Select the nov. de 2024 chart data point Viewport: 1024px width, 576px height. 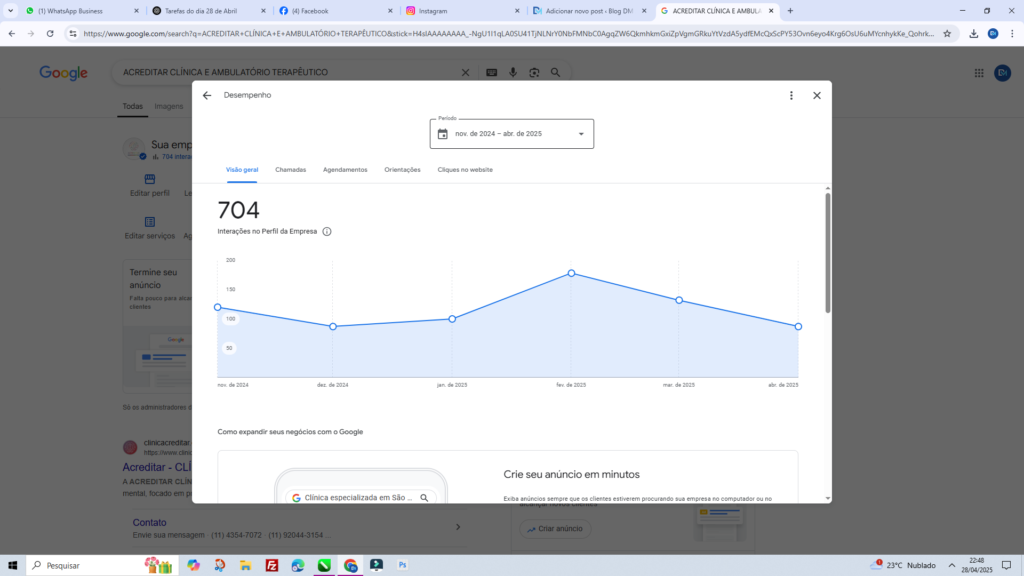coord(217,307)
